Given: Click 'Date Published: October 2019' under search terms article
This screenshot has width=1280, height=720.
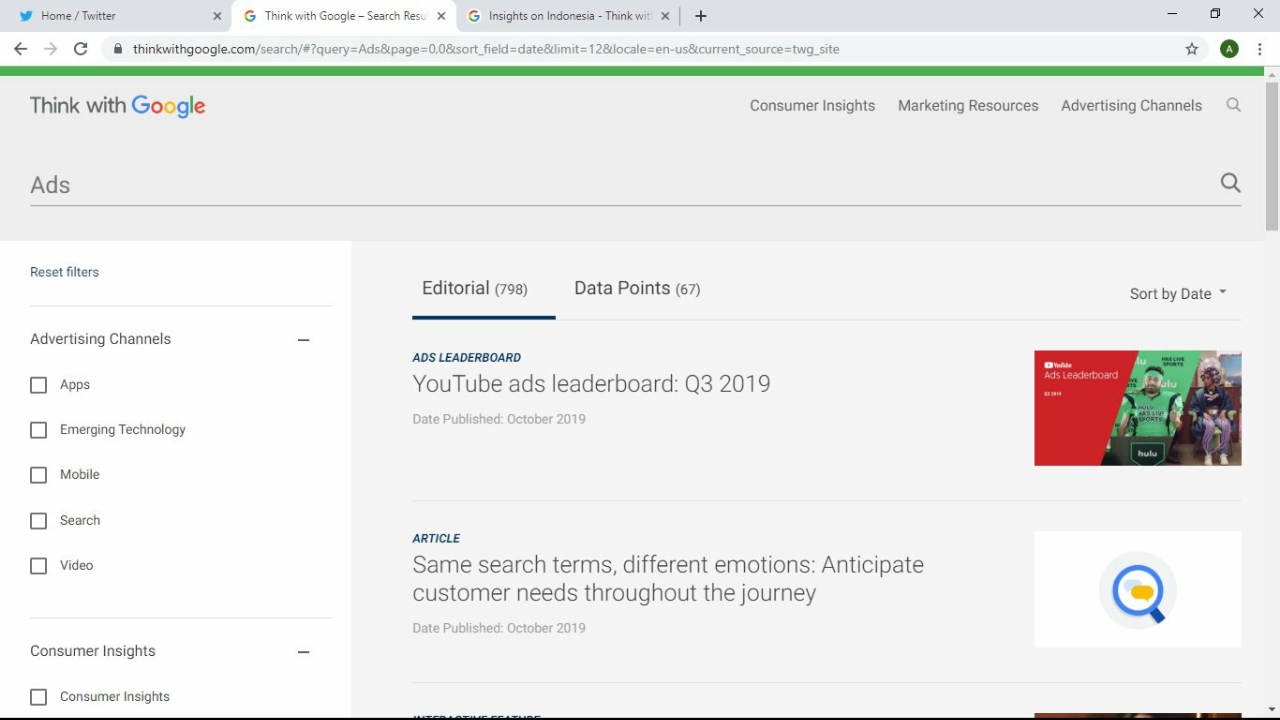Looking at the screenshot, I should pos(499,628).
